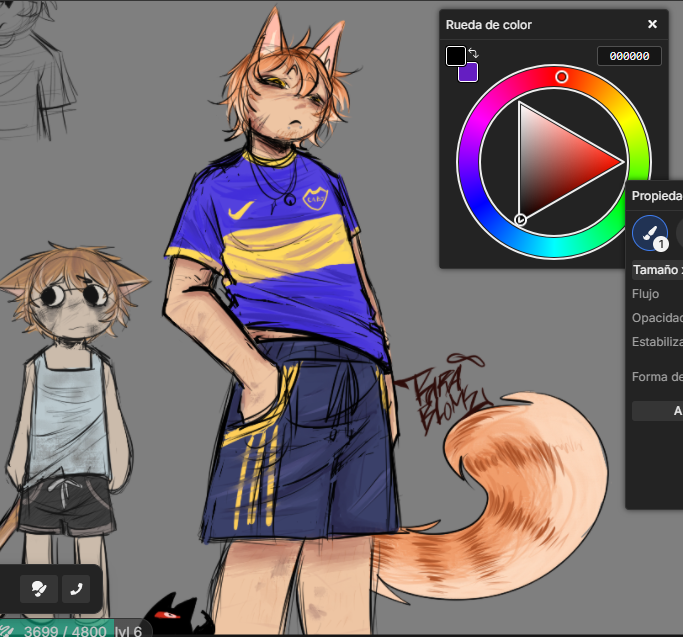Select brush preset 1 in Propiedades
Viewport: 683px width, 637px height.
650,234
